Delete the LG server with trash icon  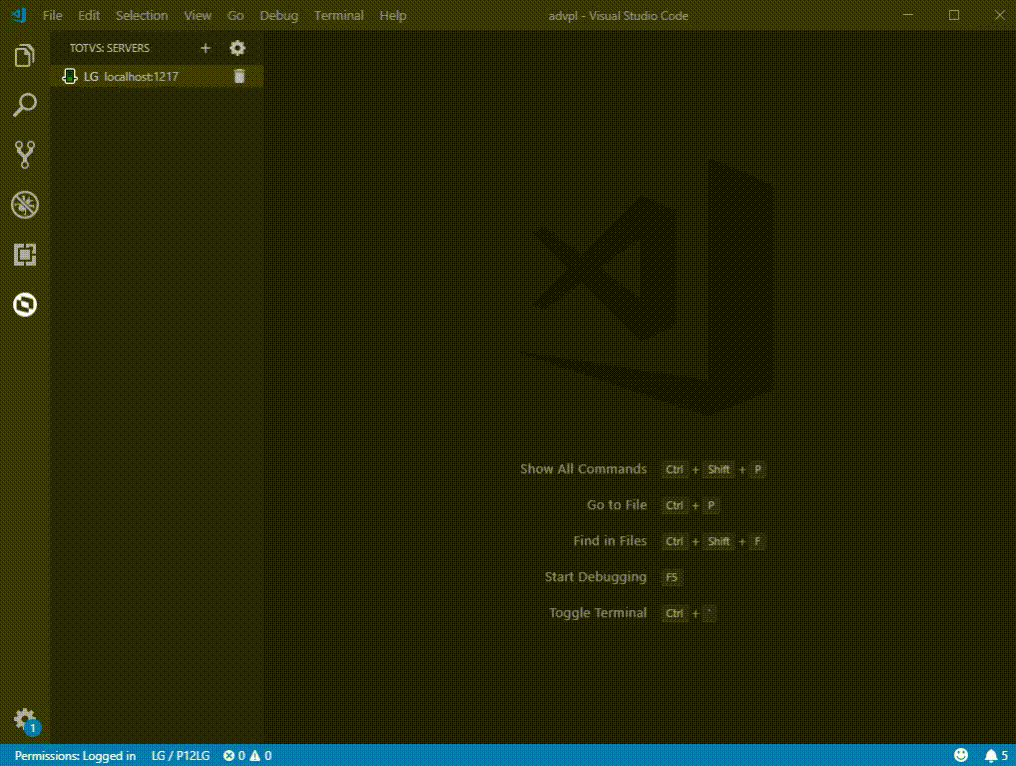click(x=239, y=76)
